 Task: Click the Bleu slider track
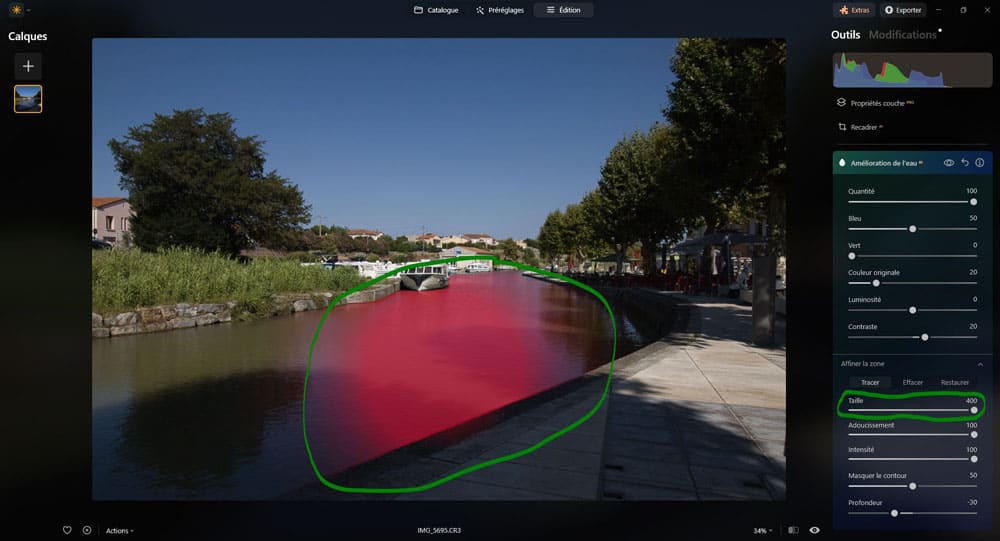point(912,228)
